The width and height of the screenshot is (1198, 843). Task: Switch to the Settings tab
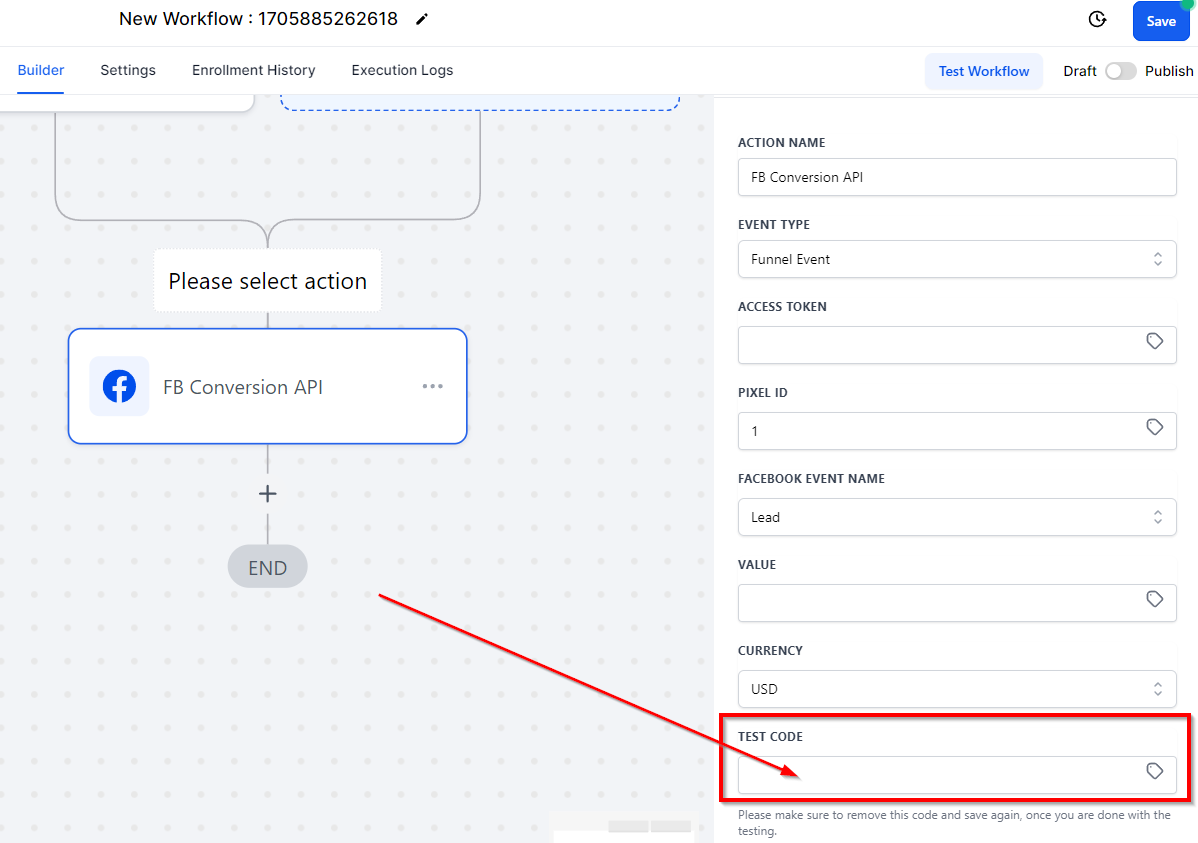coord(128,70)
